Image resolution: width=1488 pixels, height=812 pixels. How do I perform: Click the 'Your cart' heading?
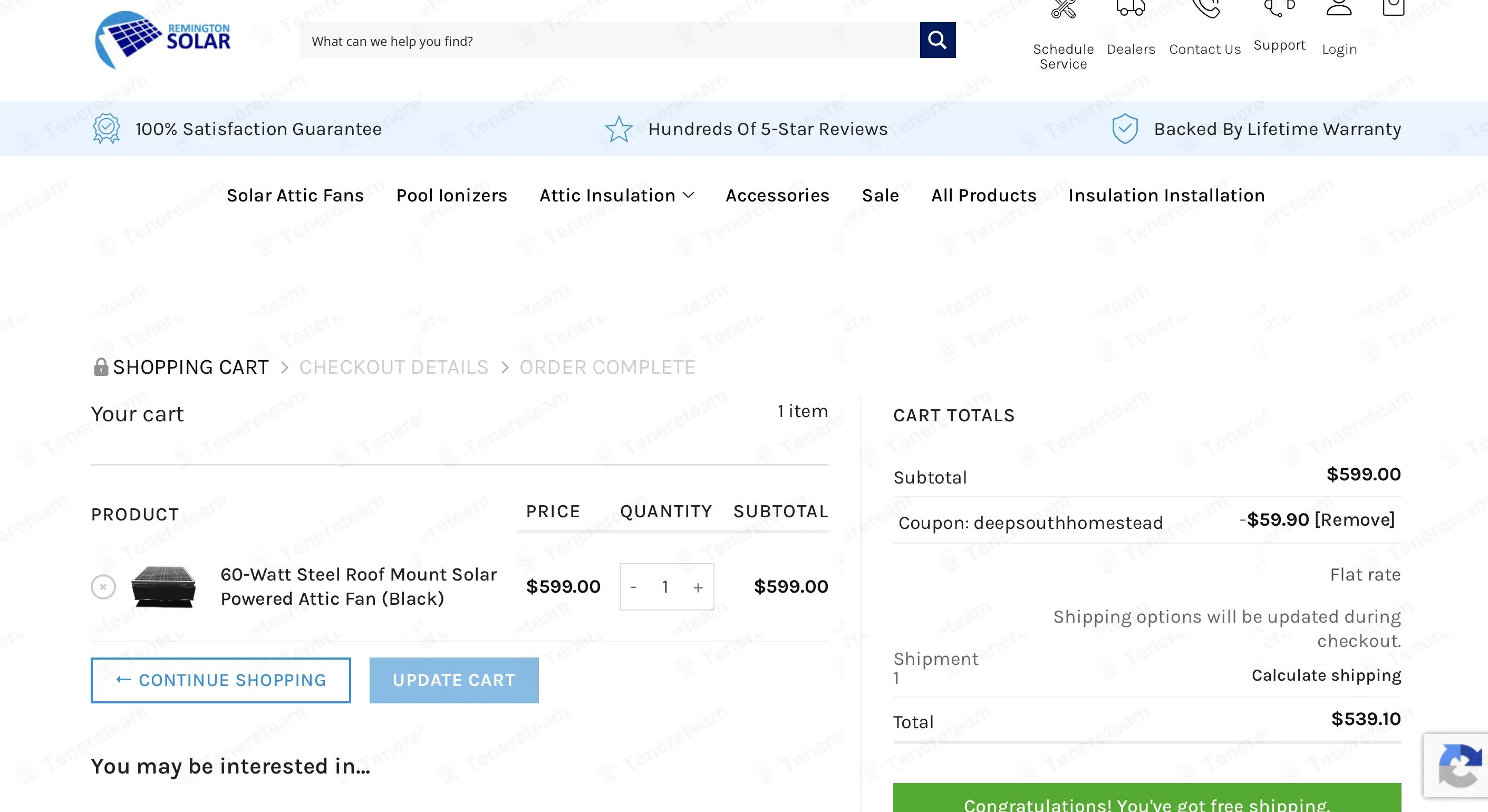tap(138, 414)
